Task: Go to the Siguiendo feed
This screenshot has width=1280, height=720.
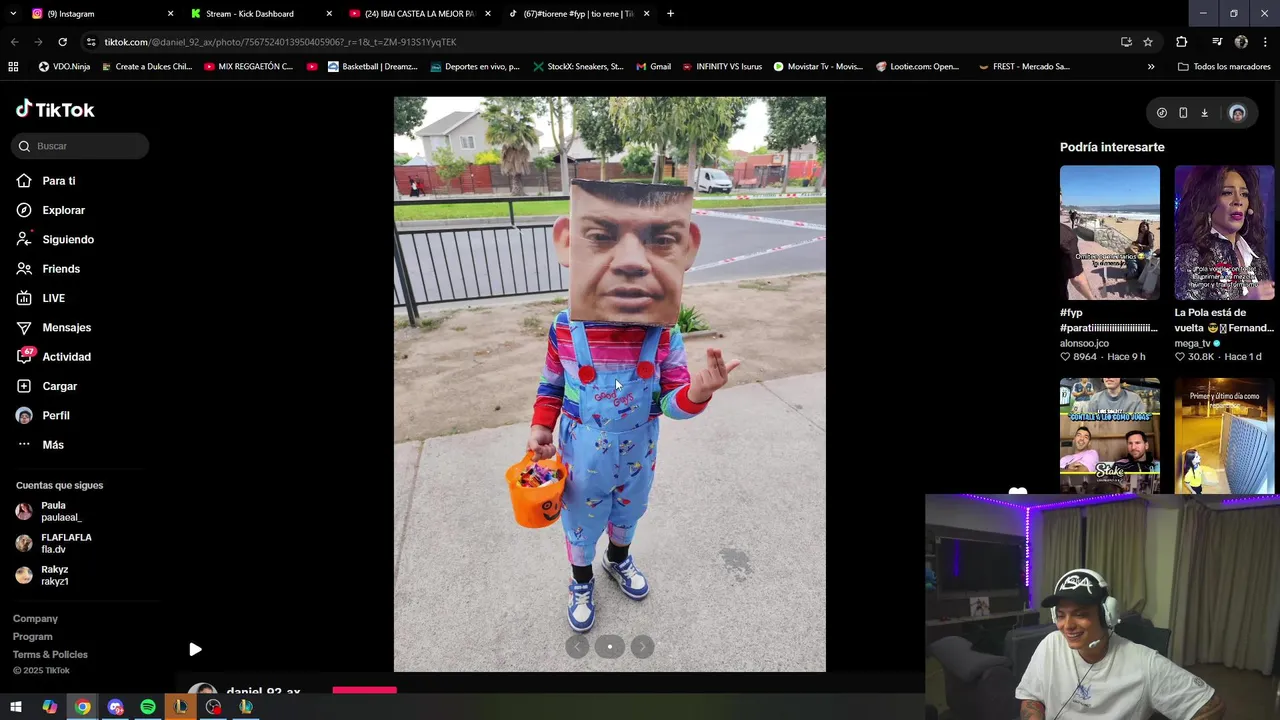Action: 55,240
